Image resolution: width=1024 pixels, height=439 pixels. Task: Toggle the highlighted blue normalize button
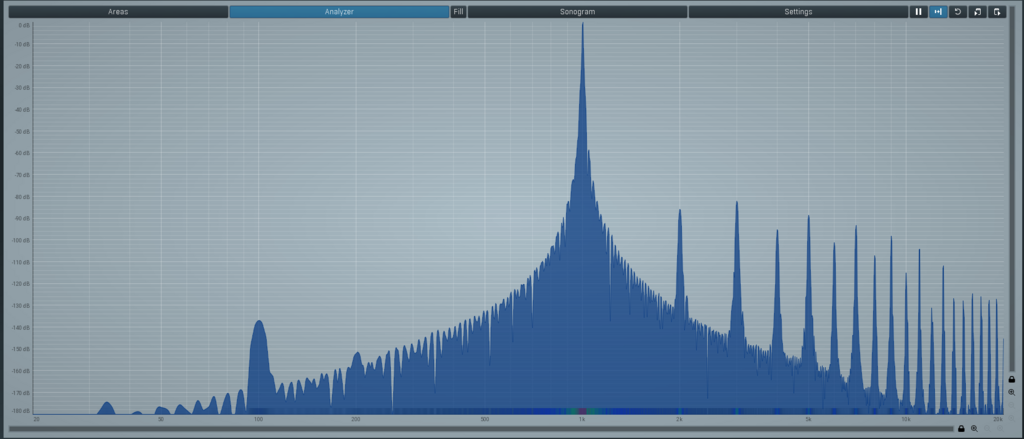point(938,12)
